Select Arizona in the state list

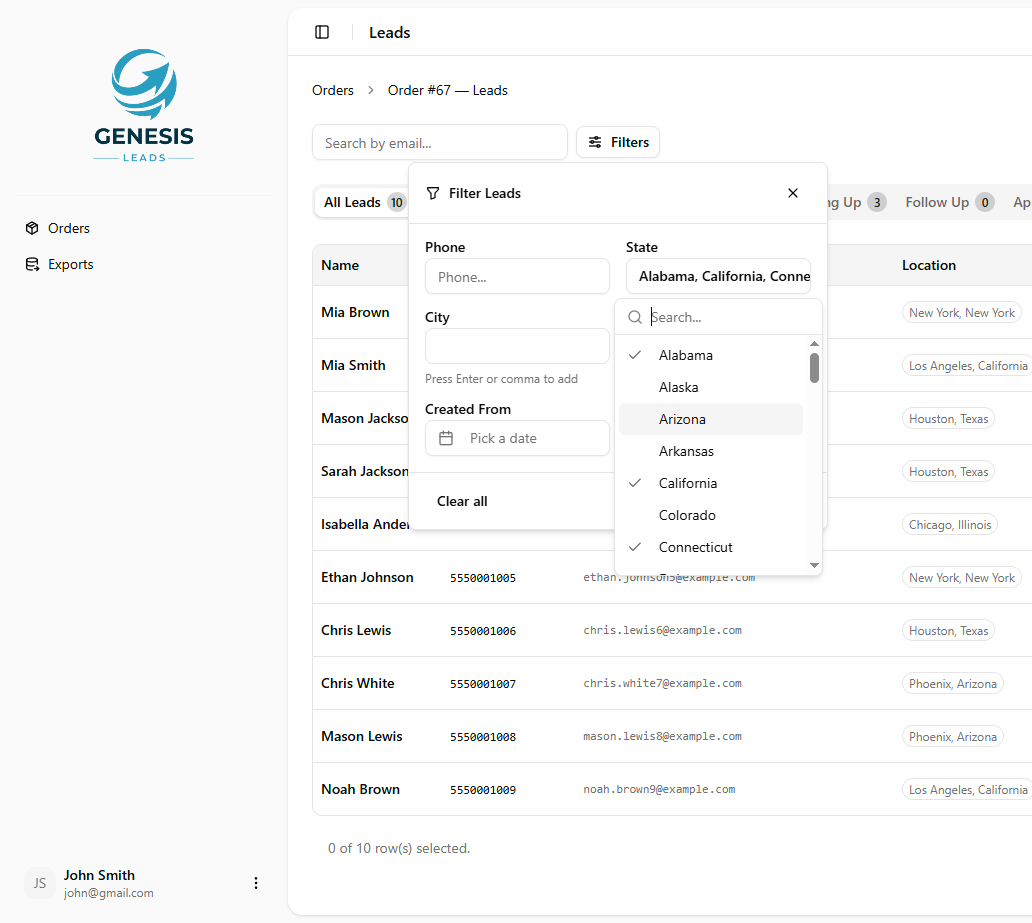pyautogui.click(x=711, y=419)
